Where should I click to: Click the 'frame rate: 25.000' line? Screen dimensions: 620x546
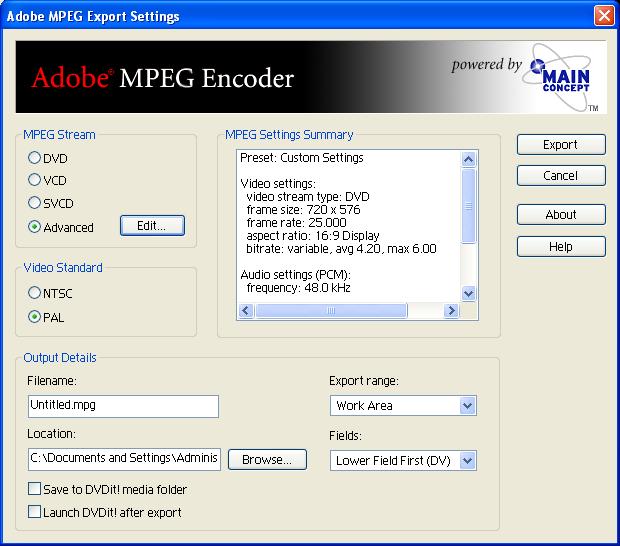tap(297, 223)
